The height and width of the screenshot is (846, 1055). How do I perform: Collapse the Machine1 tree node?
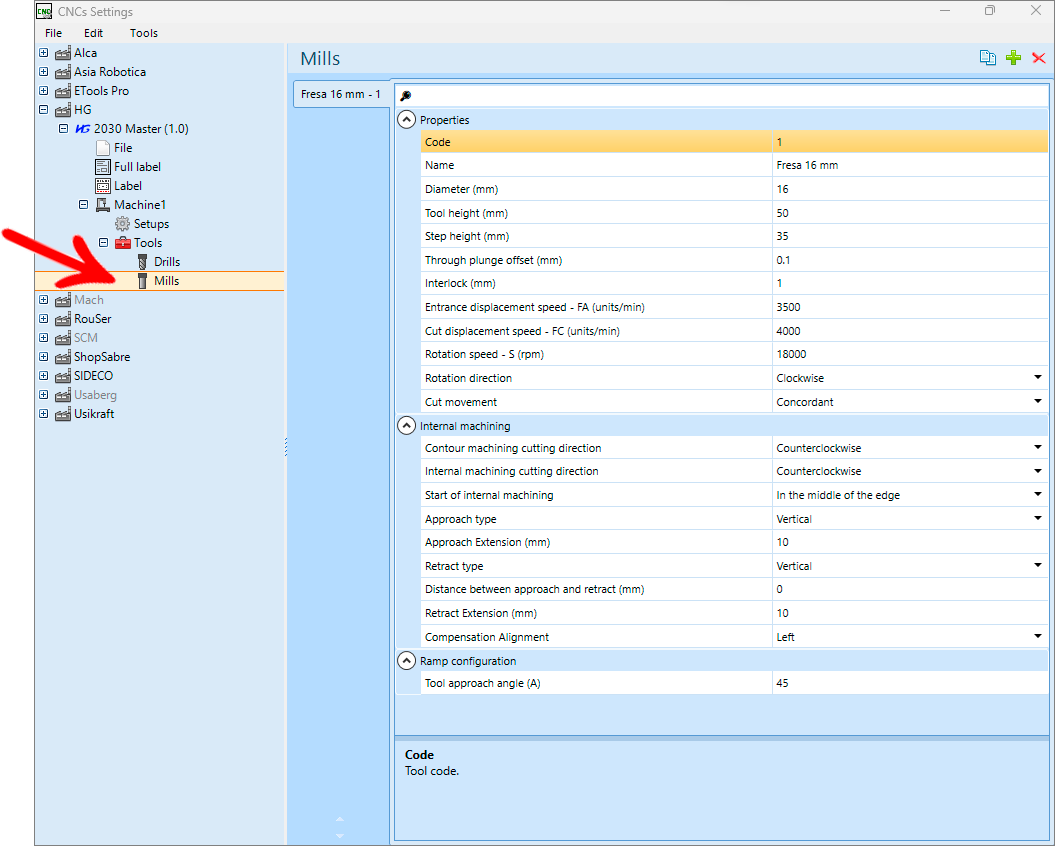83,205
